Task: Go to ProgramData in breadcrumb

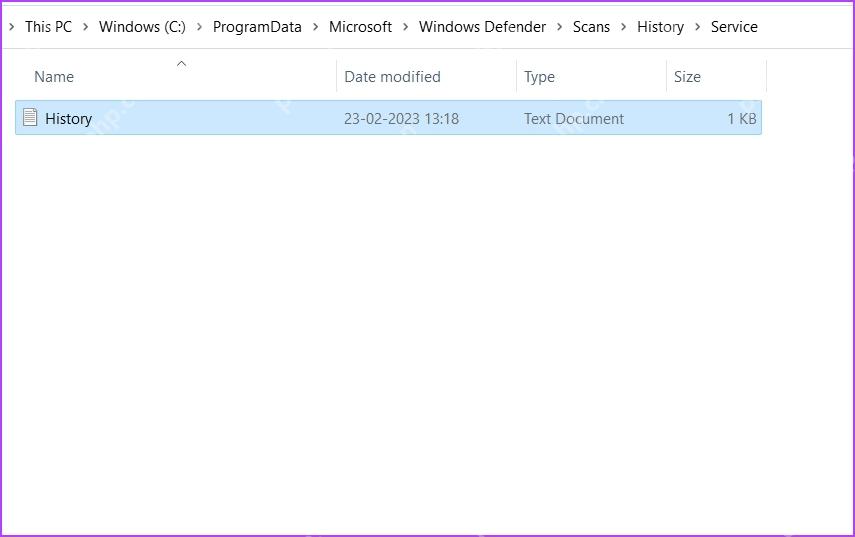Action: [x=257, y=27]
